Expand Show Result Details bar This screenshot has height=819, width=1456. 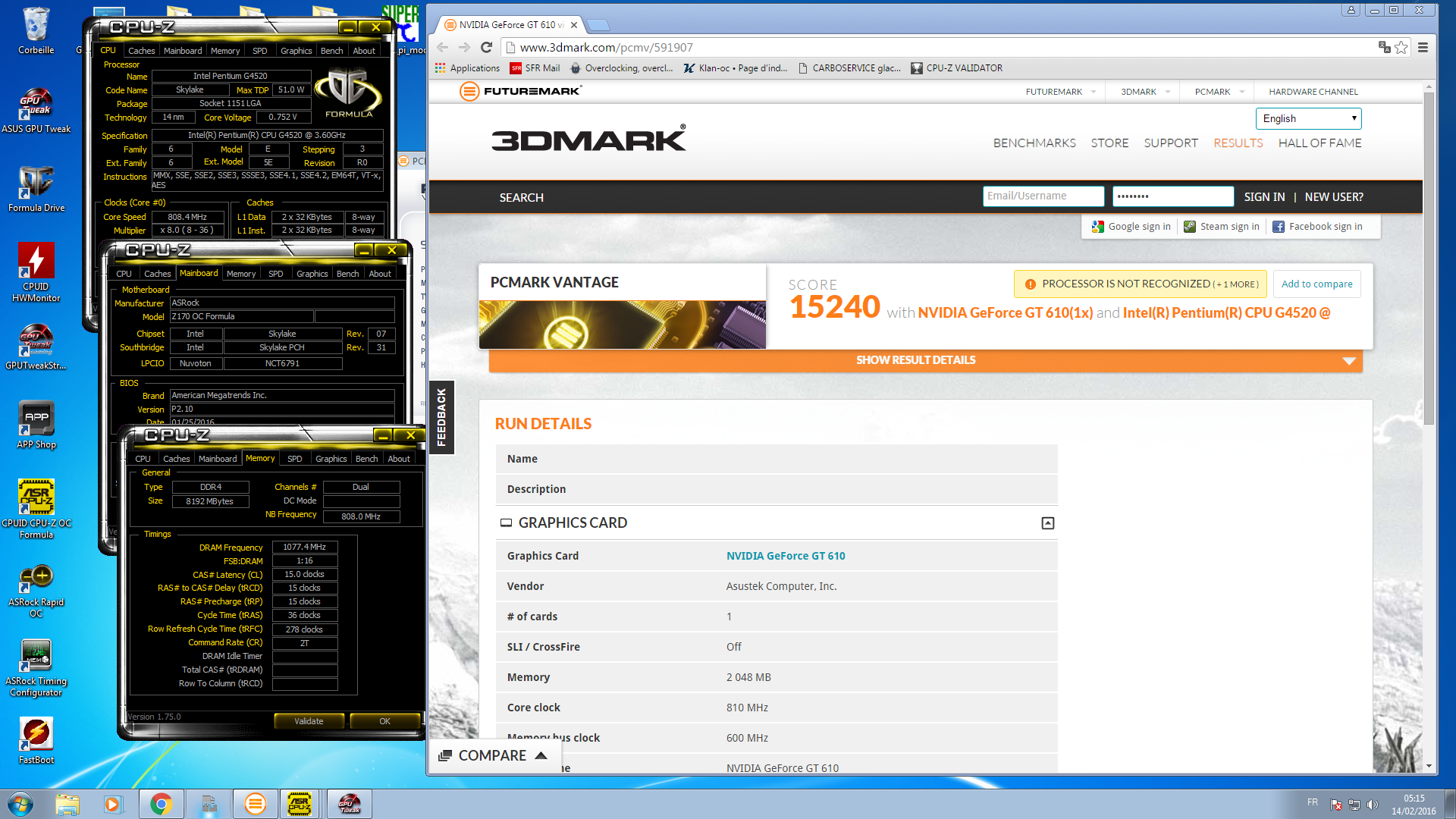[925, 360]
